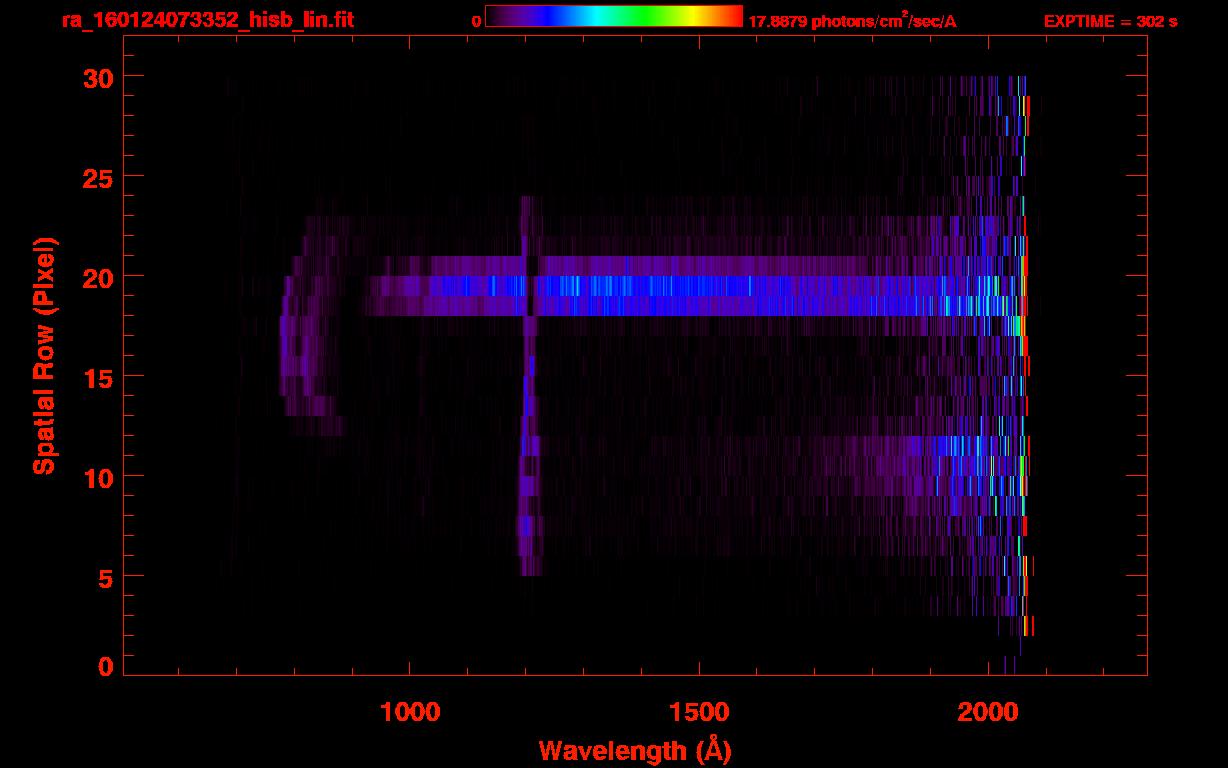This screenshot has width=1228, height=768.
Task: Click the 17.8879 photons/cm²/sec/A label
Action: pos(852,21)
